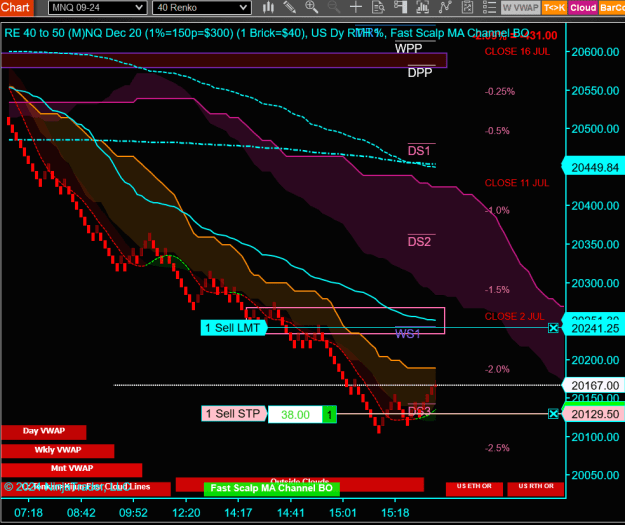
Task: Open the data box icon
Action: click(378, 7)
